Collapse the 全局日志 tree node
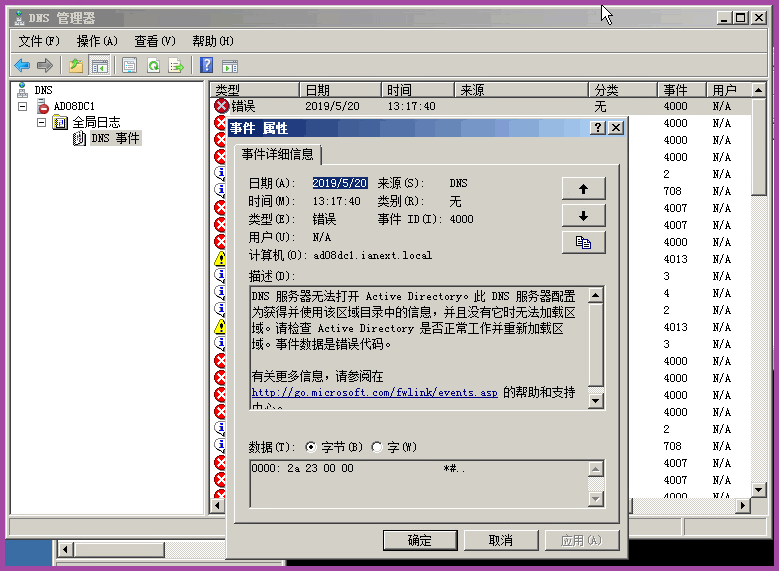Screen dimensions: 779x571 click(x=42, y=122)
